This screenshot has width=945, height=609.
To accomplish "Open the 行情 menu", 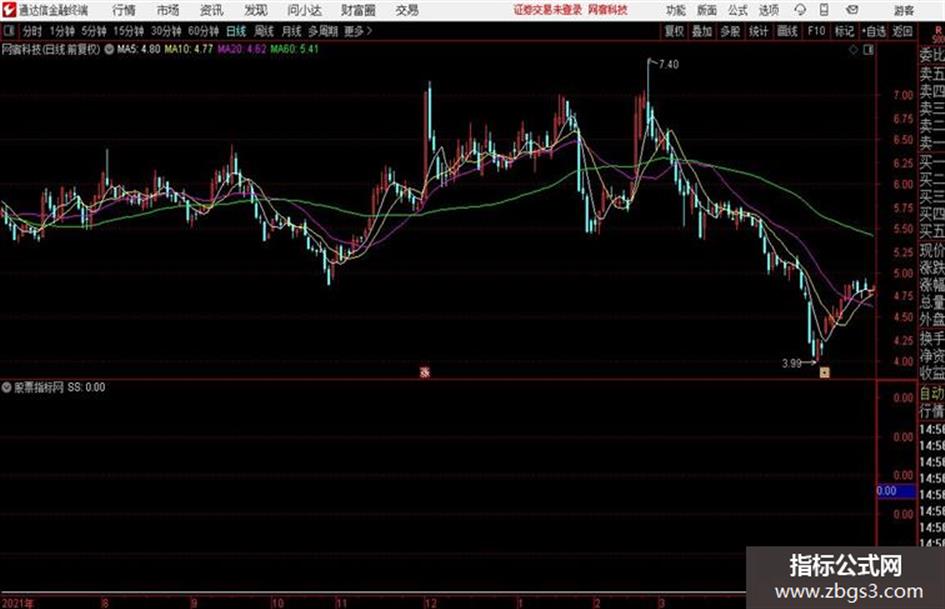I will 124,10.
